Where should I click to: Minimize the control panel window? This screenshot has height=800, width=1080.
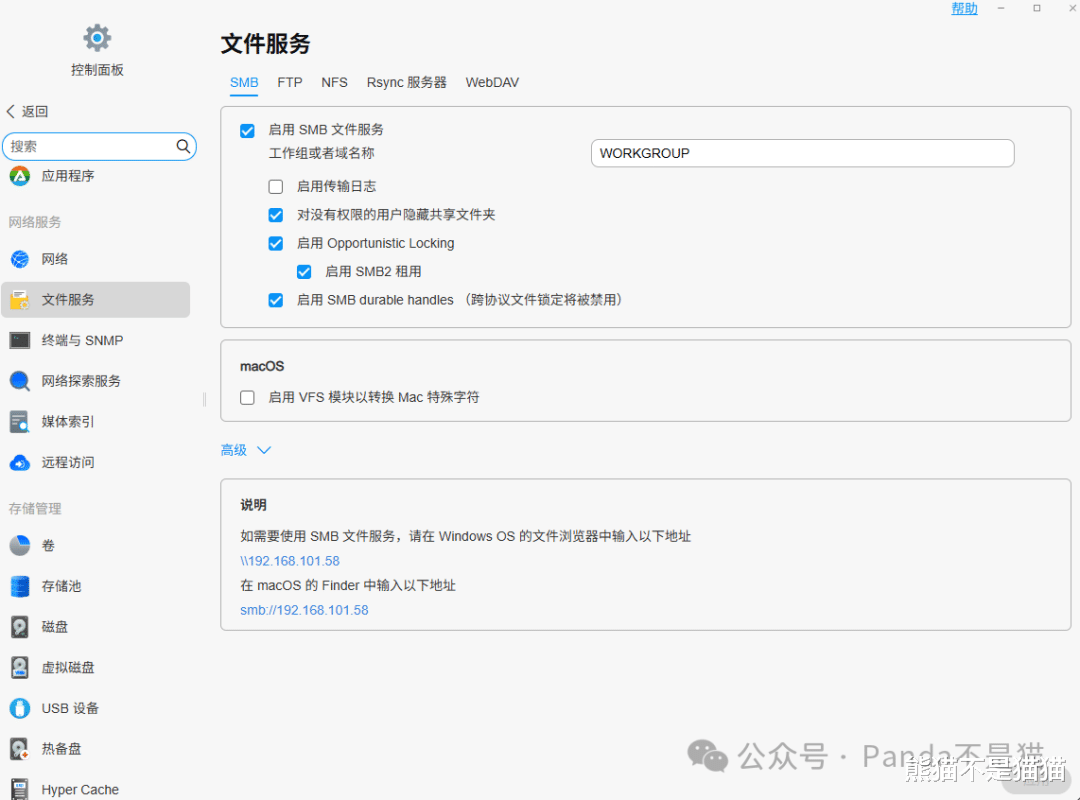1001,8
